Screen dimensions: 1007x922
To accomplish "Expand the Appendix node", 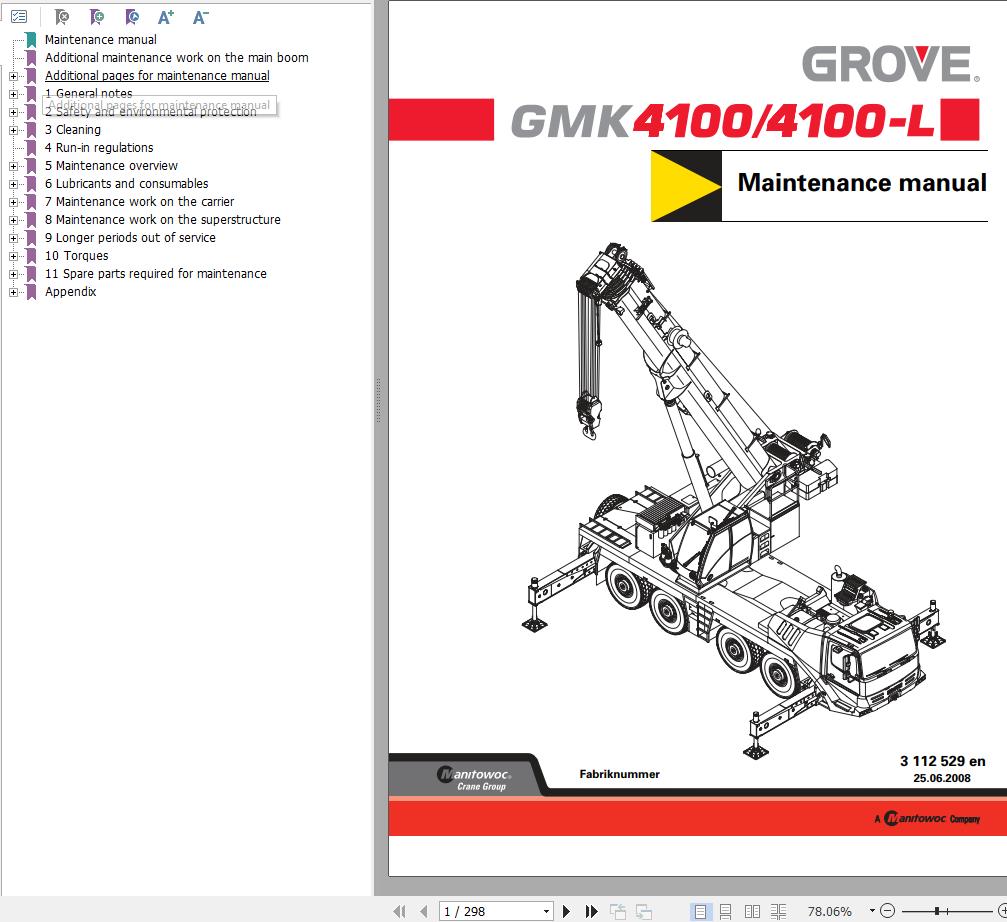I will [x=13, y=291].
